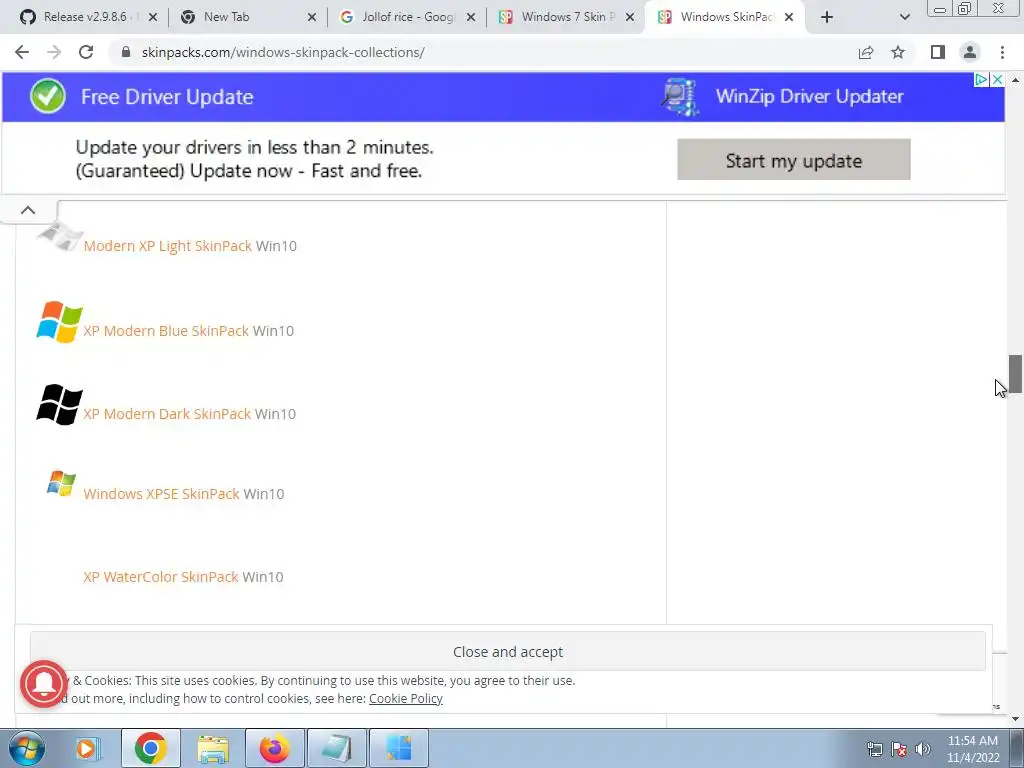Click the Free Driver Update ad banner

503,97
